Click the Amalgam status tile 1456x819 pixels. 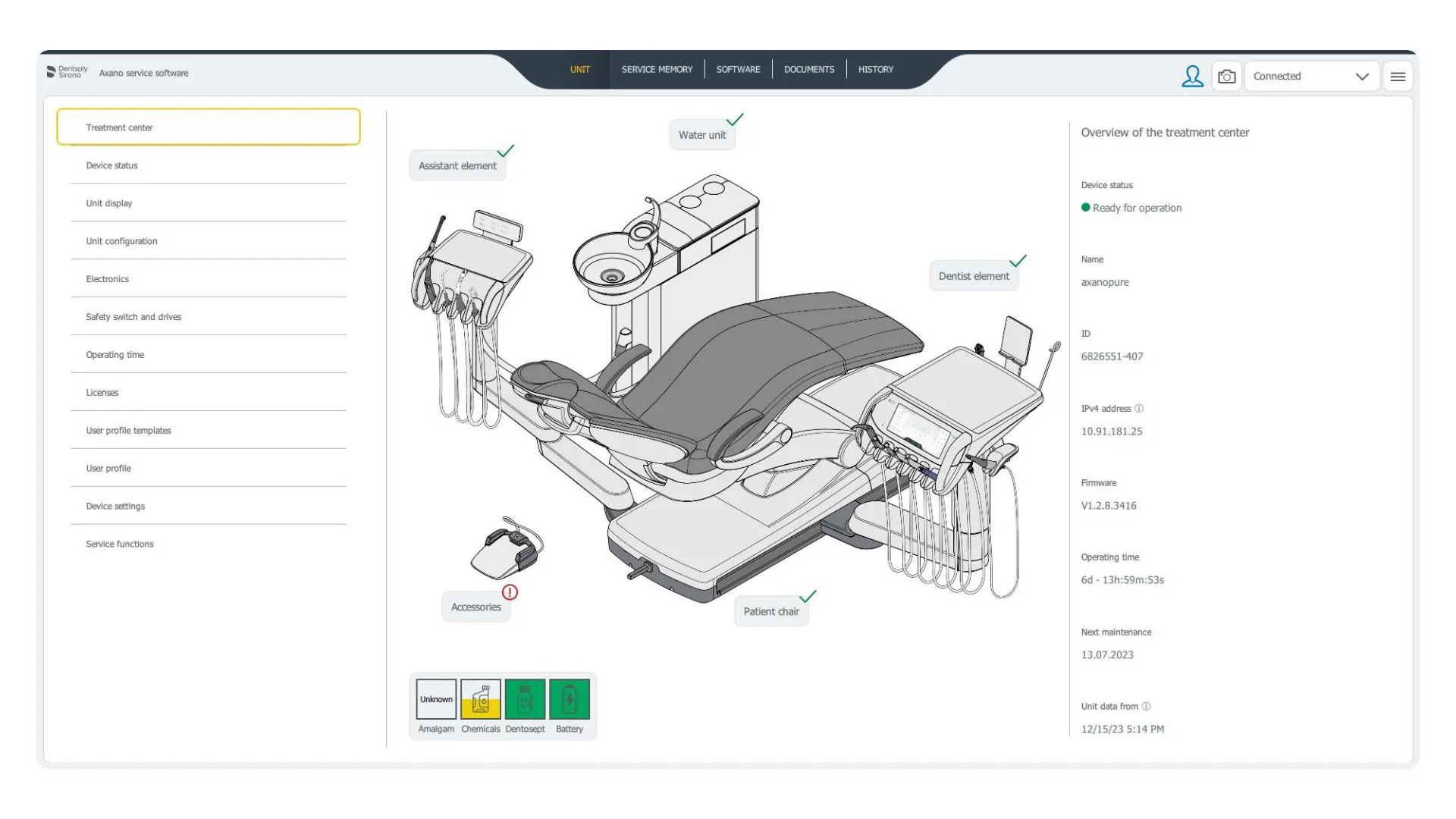[436, 699]
